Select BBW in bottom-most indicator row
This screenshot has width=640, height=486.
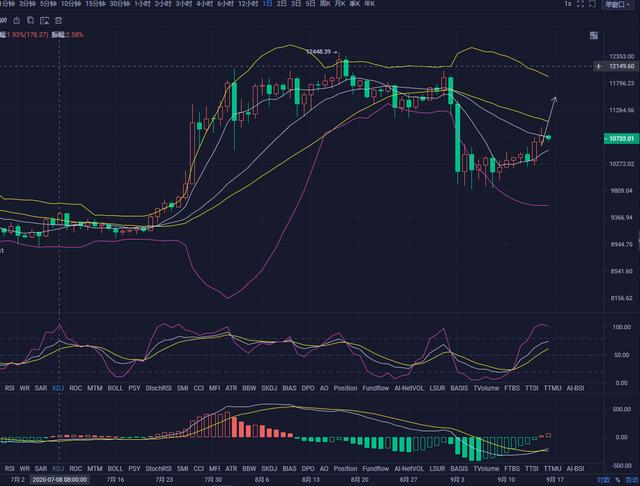249,468
